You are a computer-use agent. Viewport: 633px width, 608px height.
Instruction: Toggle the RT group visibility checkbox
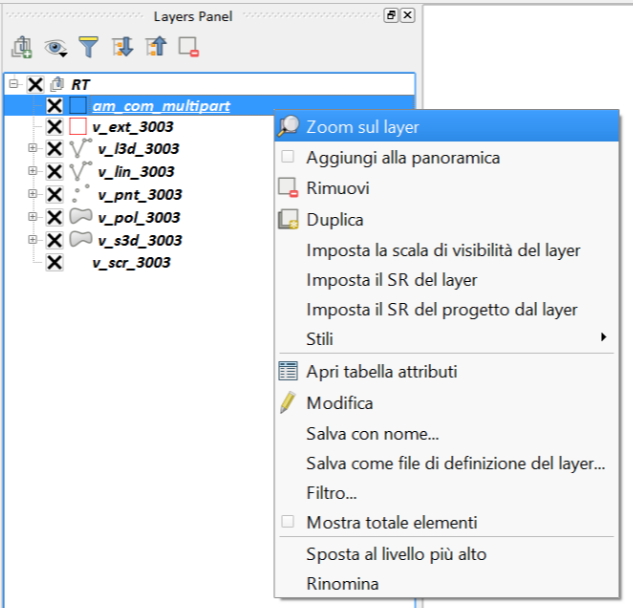click(x=36, y=85)
